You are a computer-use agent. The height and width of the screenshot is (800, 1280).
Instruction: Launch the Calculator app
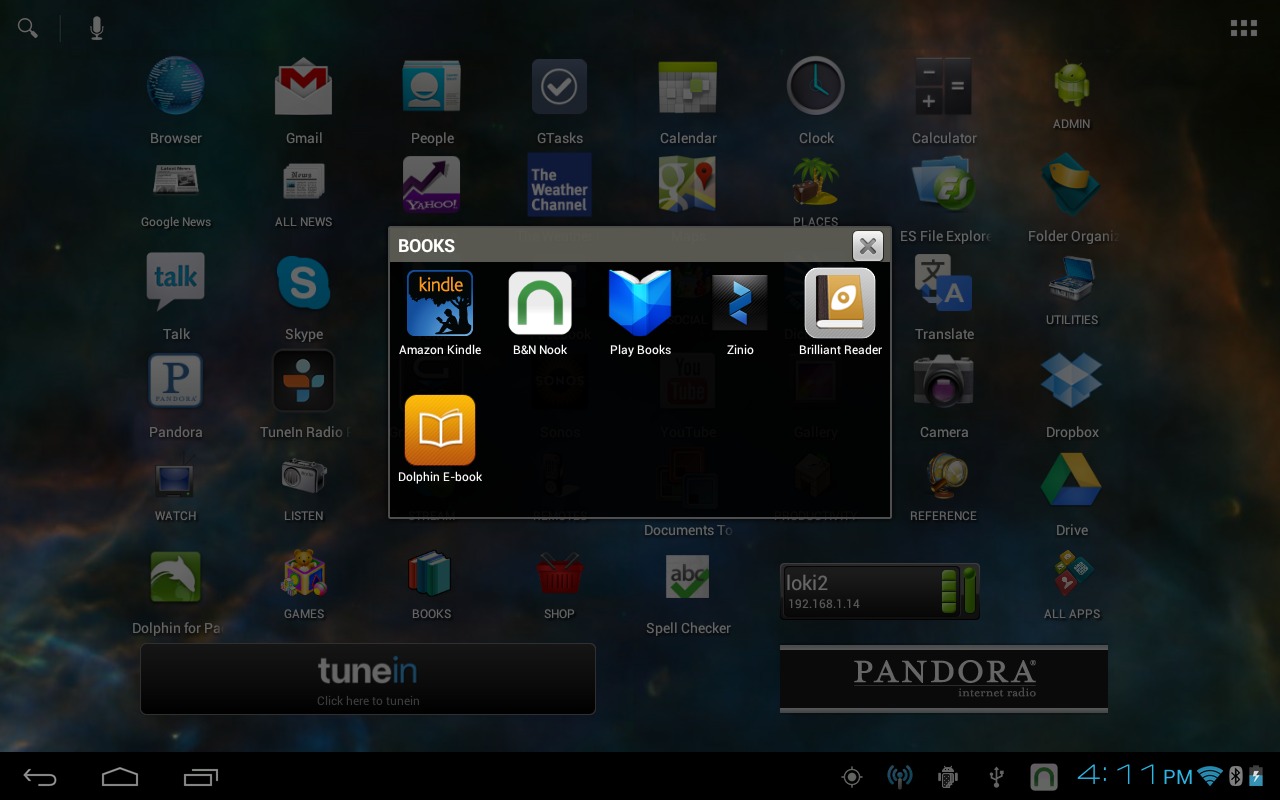click(944, 100)
